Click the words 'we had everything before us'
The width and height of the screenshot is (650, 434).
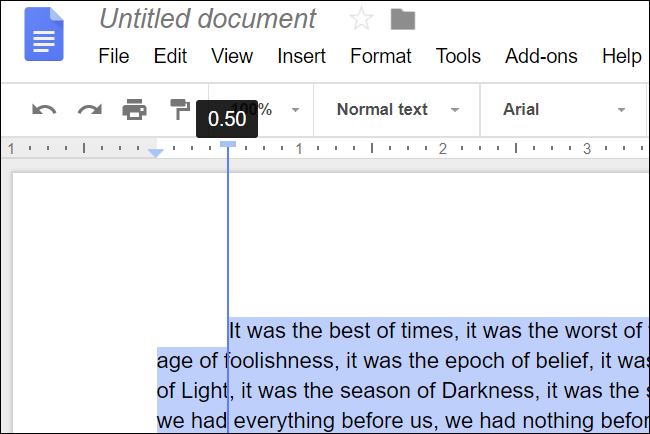coord(295,421)
